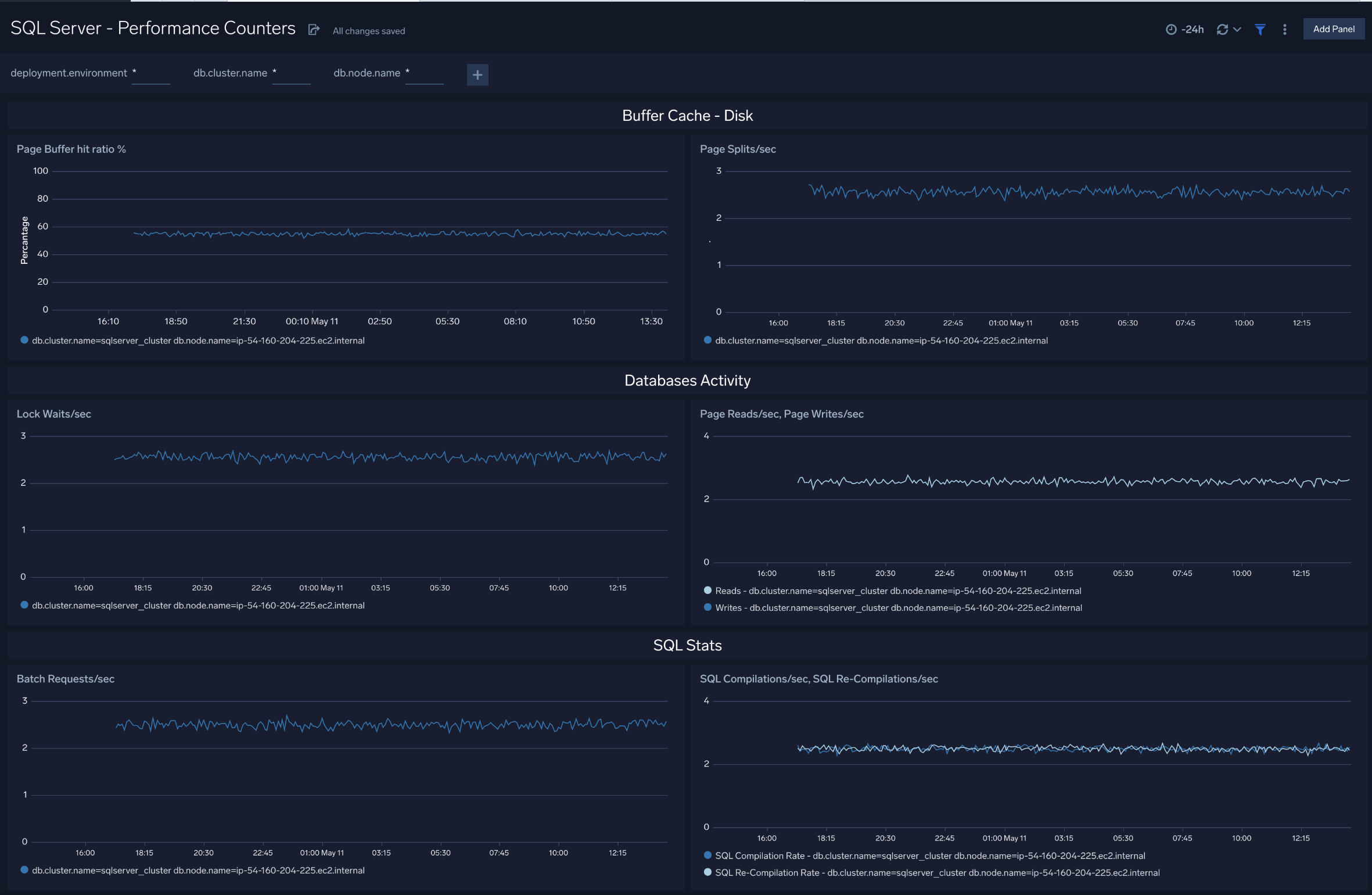Click the refresh dashboard icon
Screen dimensions: 1372x895
coord(1222,29)
